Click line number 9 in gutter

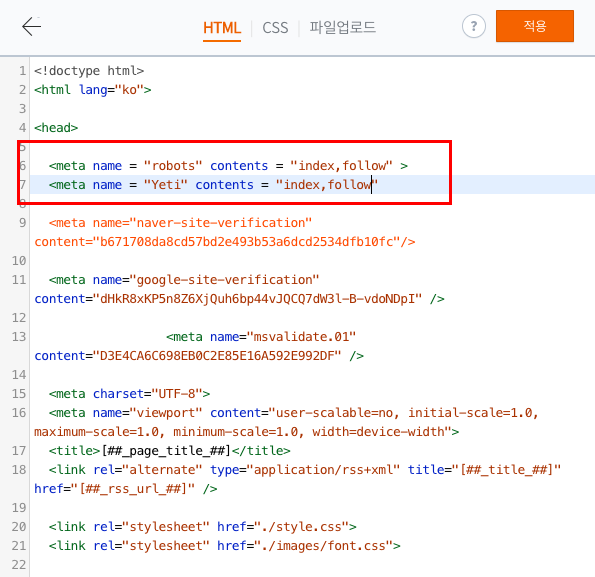[22, 223]
